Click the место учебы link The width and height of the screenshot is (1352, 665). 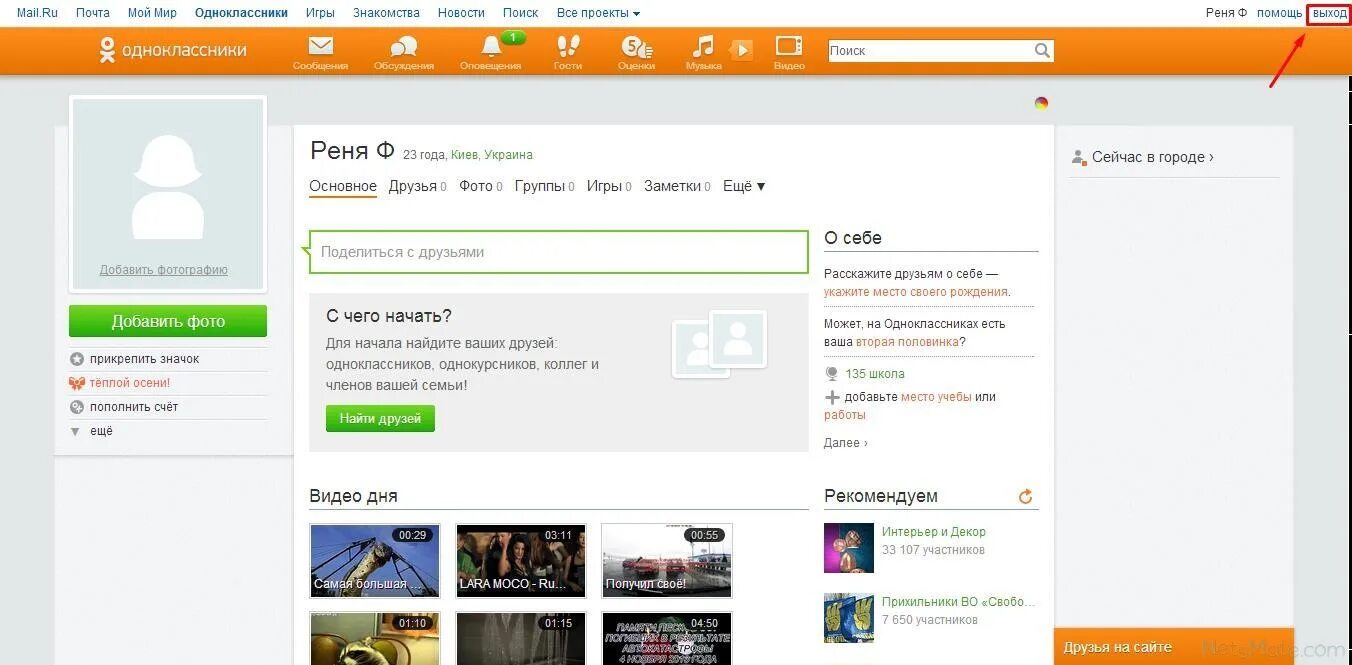[936, 397]
